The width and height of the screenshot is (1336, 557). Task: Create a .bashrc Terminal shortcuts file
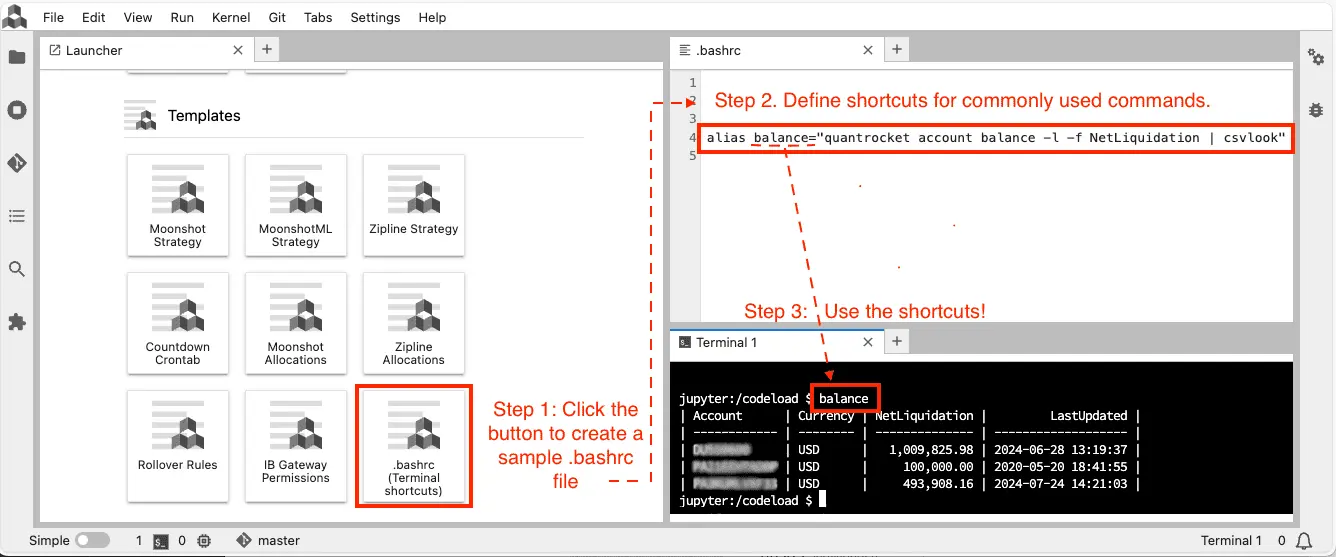point(413,445)
